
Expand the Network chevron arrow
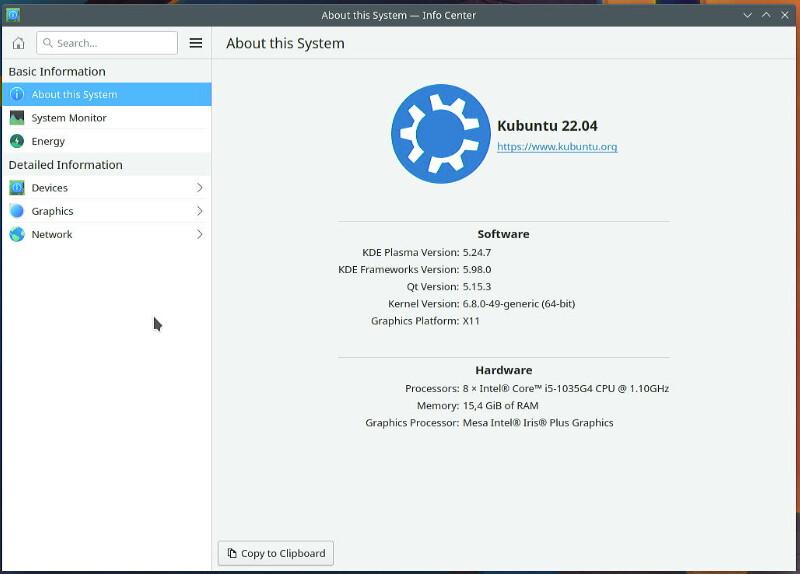click(x=199, y=235)
